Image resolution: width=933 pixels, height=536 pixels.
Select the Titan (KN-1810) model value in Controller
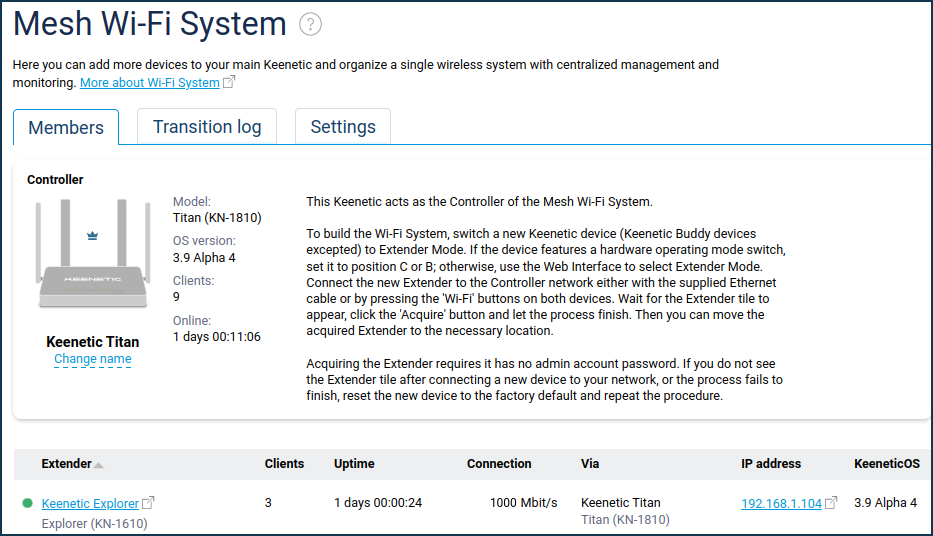point(217,218)
